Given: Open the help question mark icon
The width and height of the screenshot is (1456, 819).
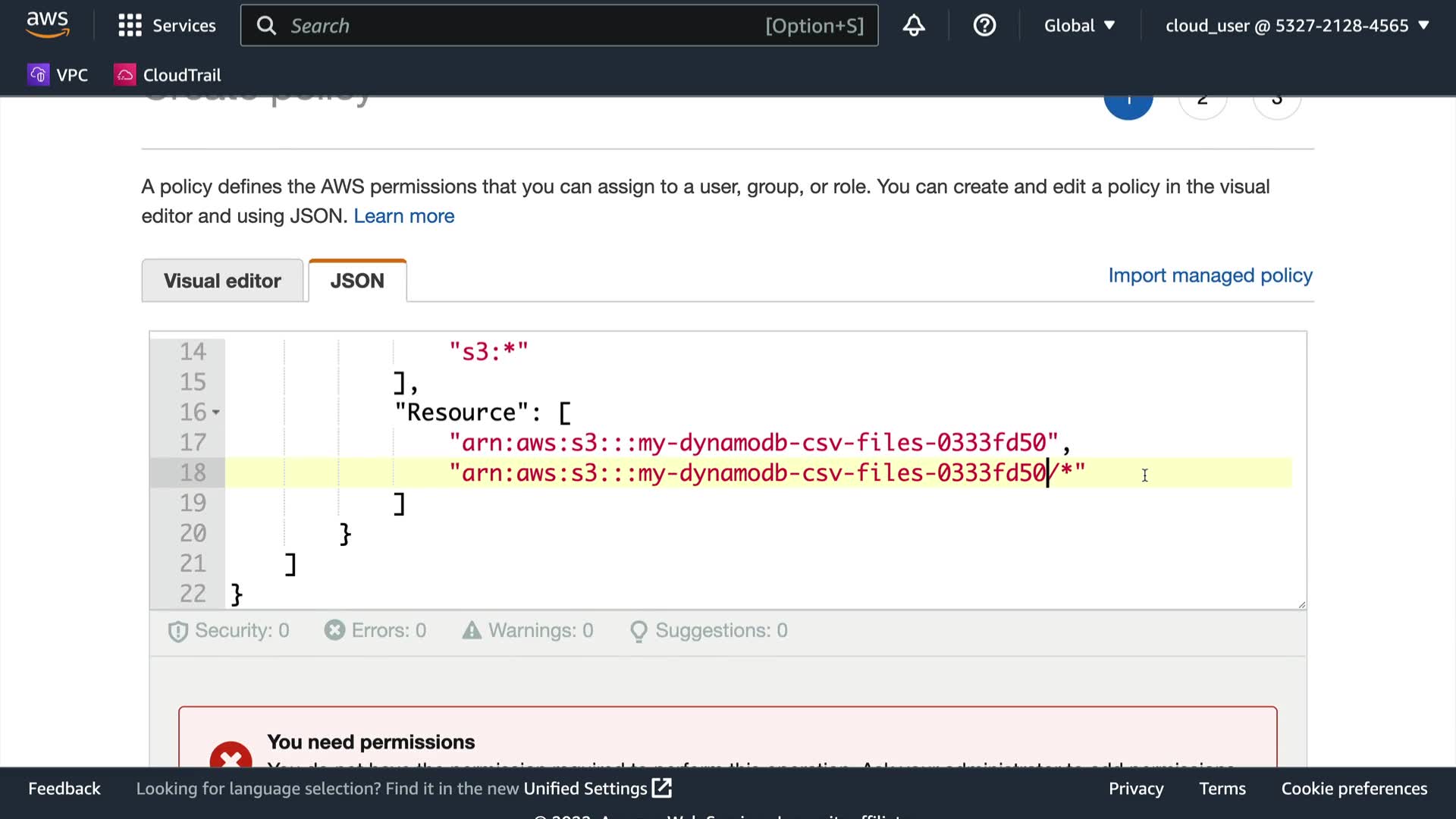Looking at the screenshot, I should click(984, 26).
